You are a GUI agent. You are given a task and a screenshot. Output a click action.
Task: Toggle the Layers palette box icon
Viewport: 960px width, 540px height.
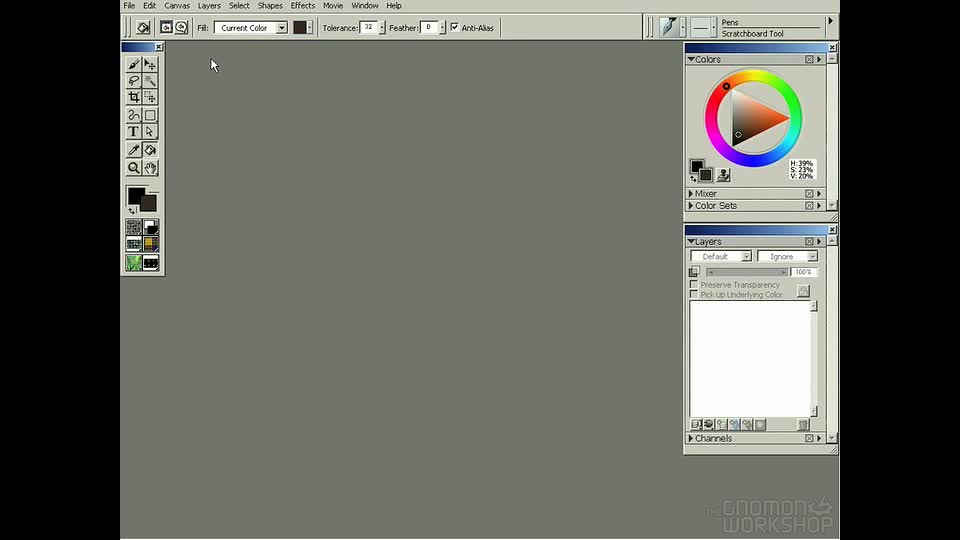coord(809,242)
